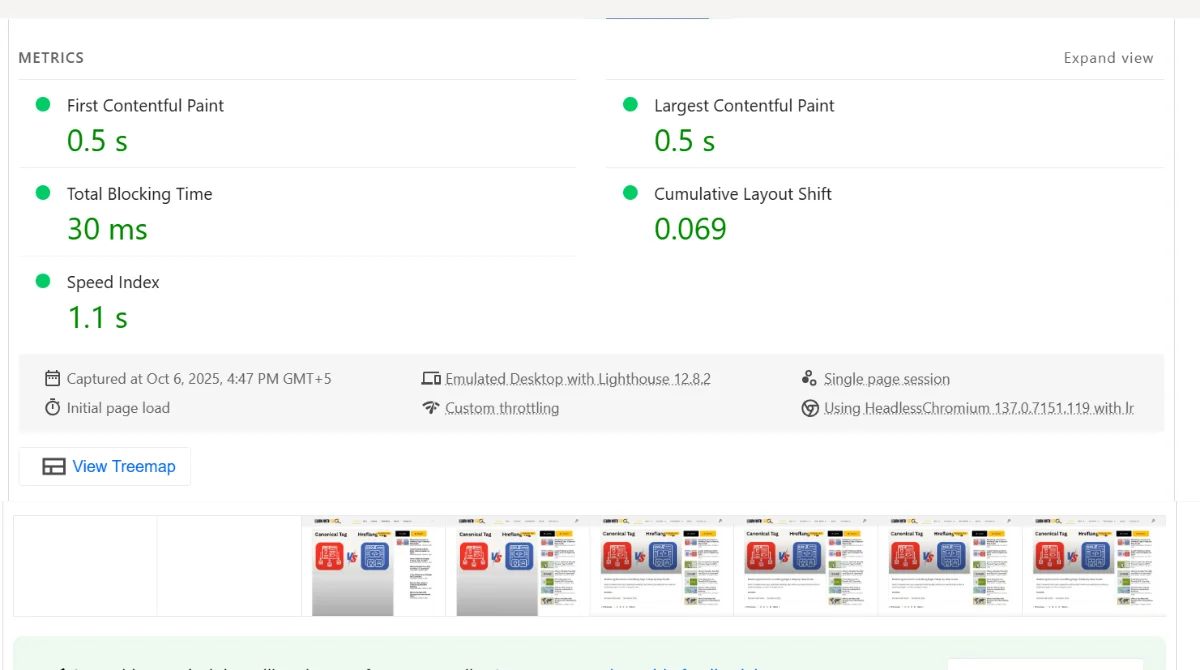Open the View Treemap button
Image resolution: width=1200 pixels, height=670 pixels.
(105, 467)
